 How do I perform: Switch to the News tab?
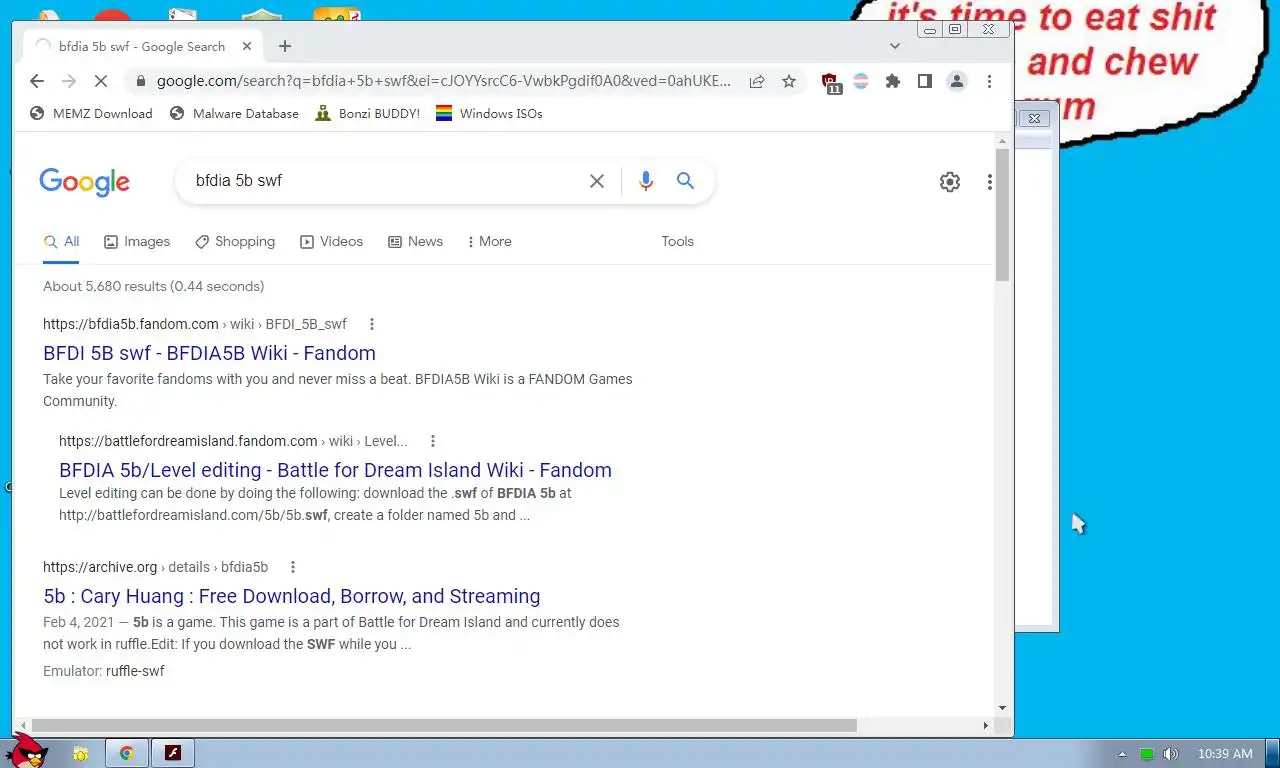click(x=415, y=242)
